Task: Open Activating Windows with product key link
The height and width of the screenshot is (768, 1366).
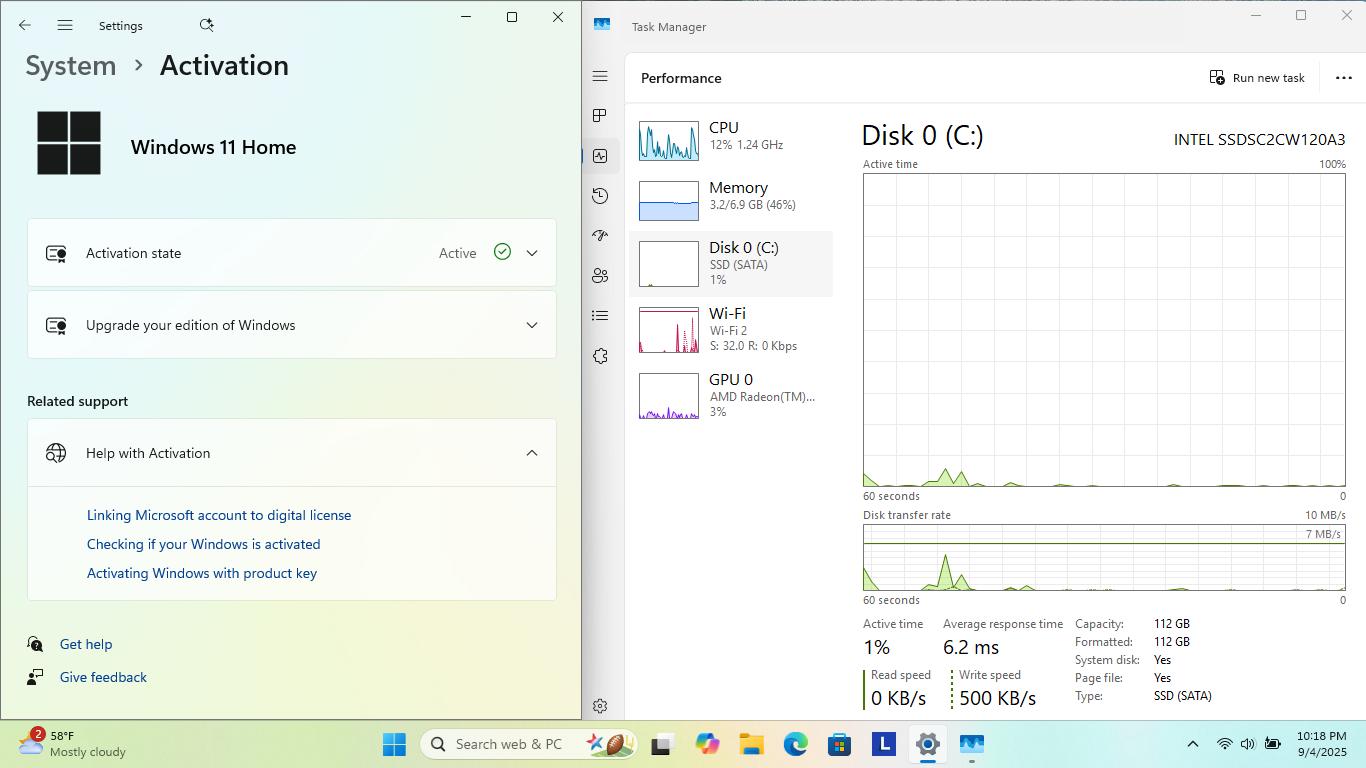Action: 202,573
